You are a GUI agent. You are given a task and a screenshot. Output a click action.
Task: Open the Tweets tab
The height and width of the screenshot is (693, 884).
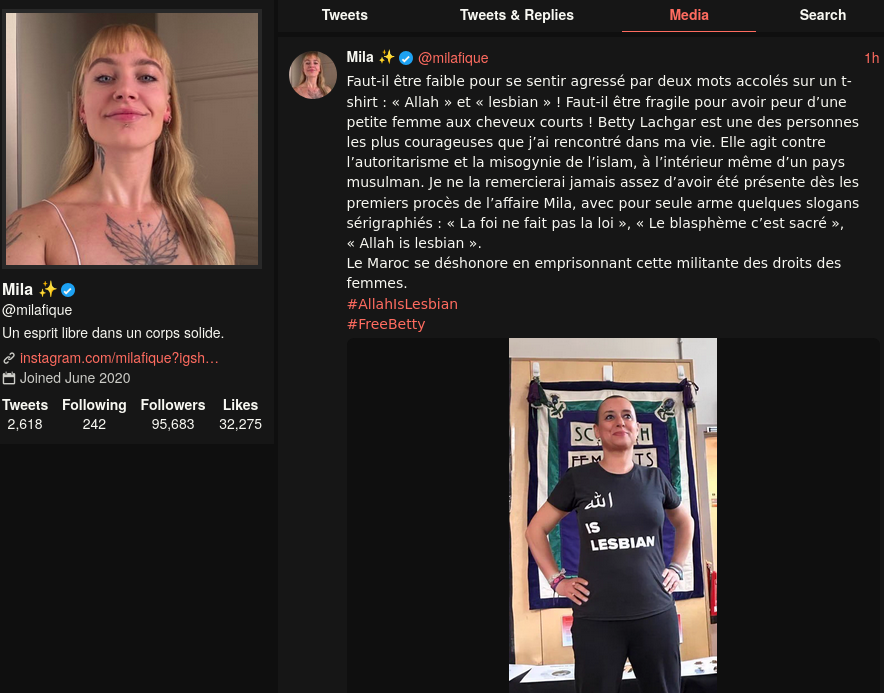344,15
